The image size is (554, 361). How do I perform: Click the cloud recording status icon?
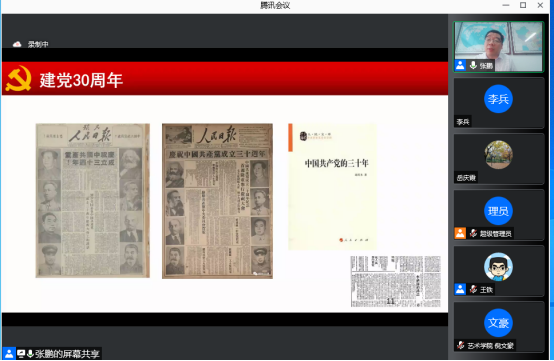click(17, 44)
